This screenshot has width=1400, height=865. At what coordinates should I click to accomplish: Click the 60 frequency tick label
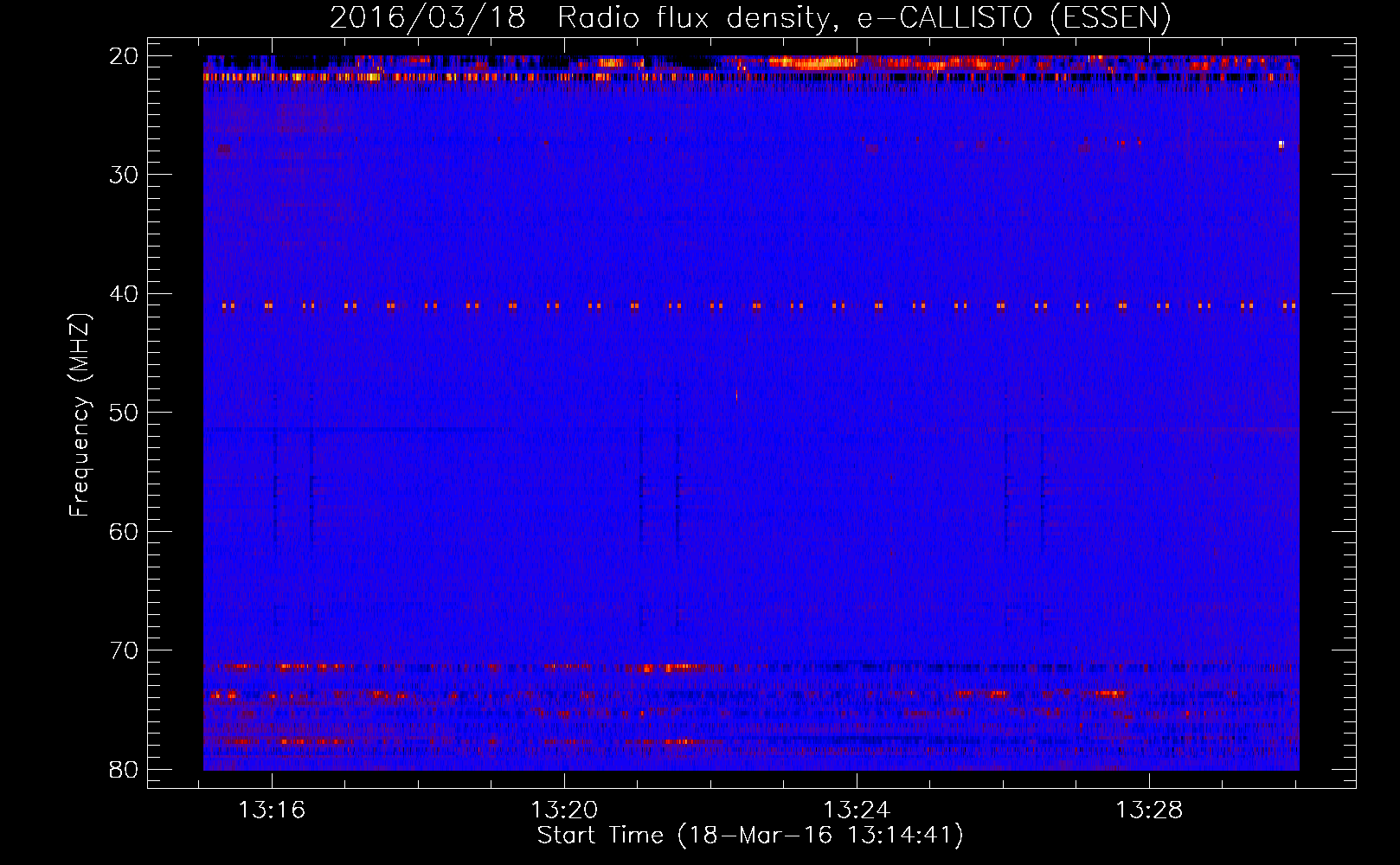(124, 531)
